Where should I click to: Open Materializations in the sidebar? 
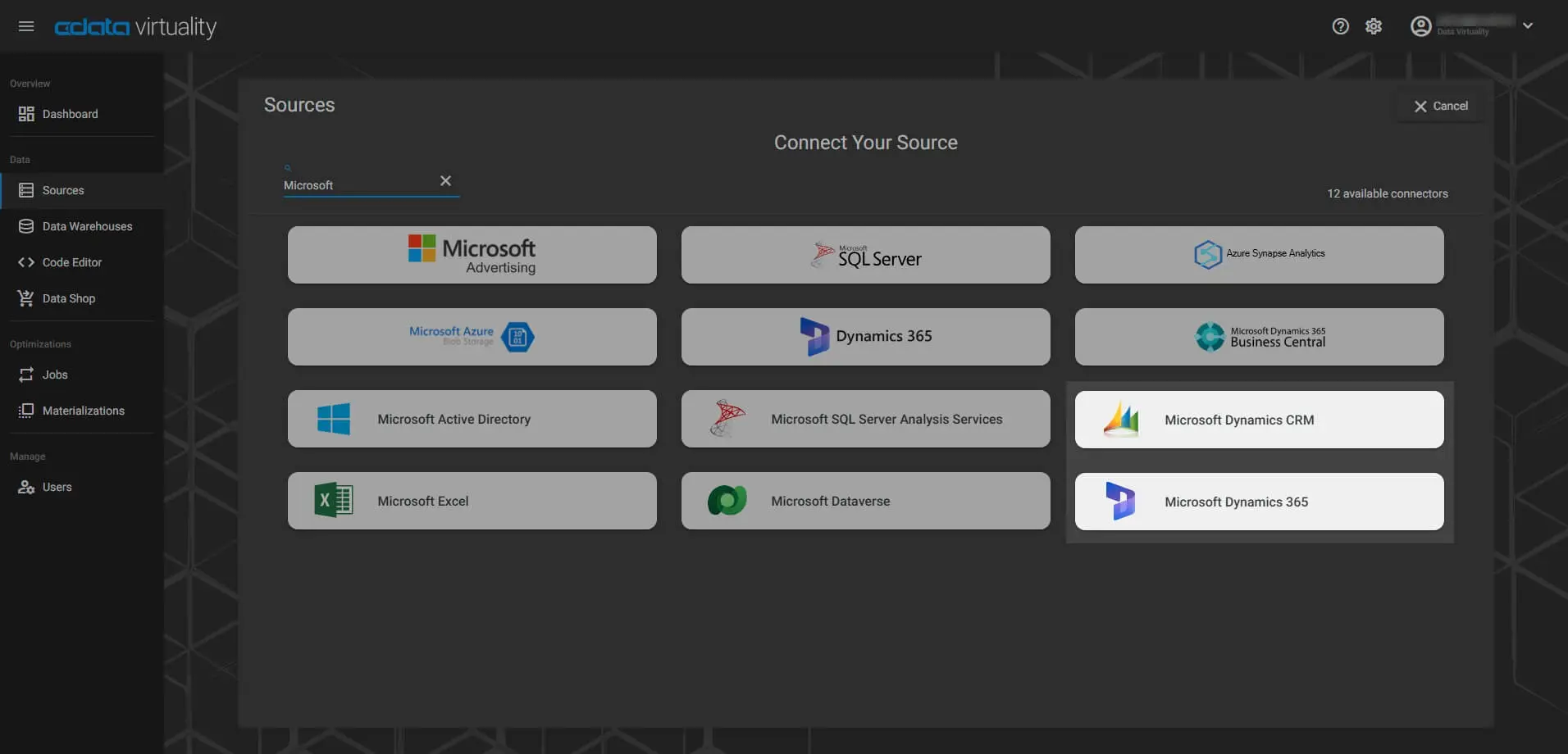(83, 411)
